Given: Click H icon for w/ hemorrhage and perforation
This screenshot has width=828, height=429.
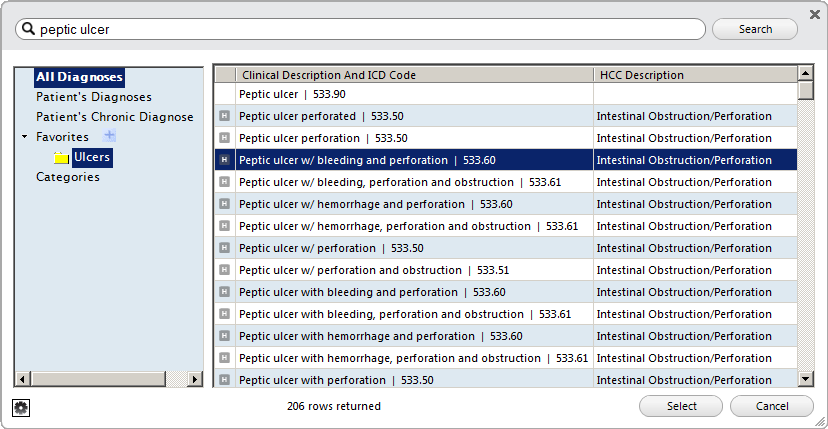Looking at the screenshot, I should click(224, 204).
